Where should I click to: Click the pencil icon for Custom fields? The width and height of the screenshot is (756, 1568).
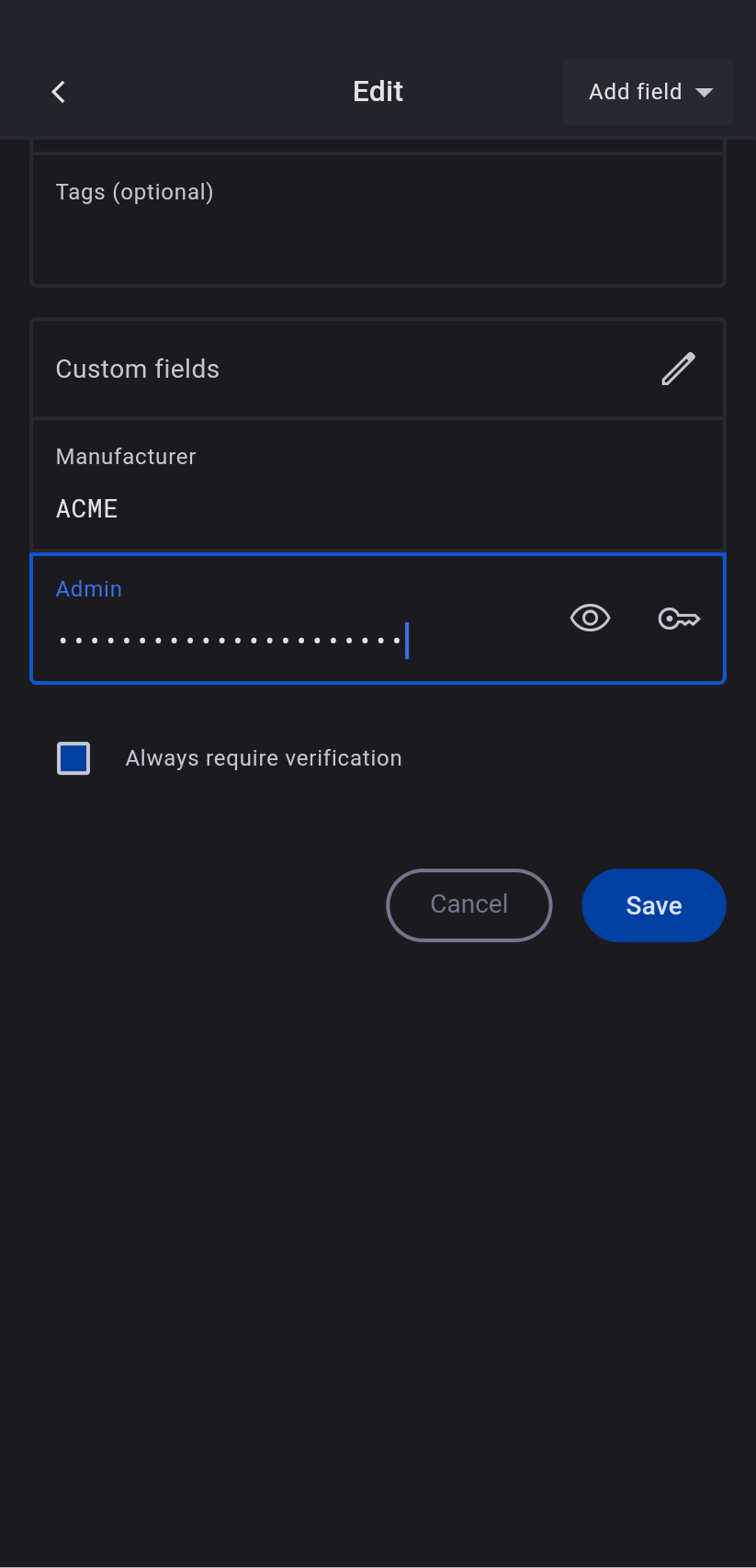pos(678,369)
